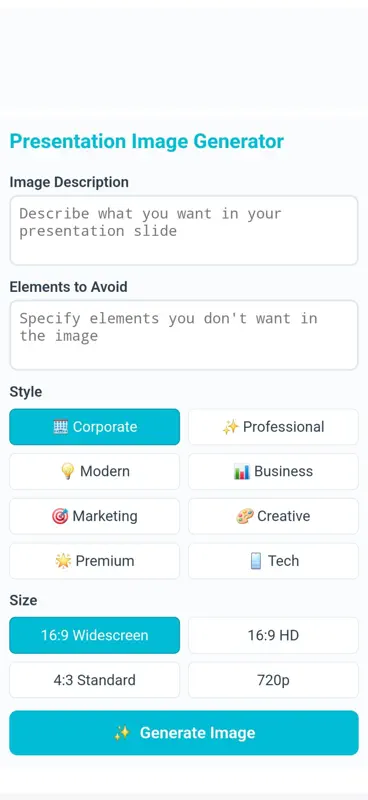Select the 16:9 HD size option
The height and width of the screenshot is (800, 368).
point(273,635)
